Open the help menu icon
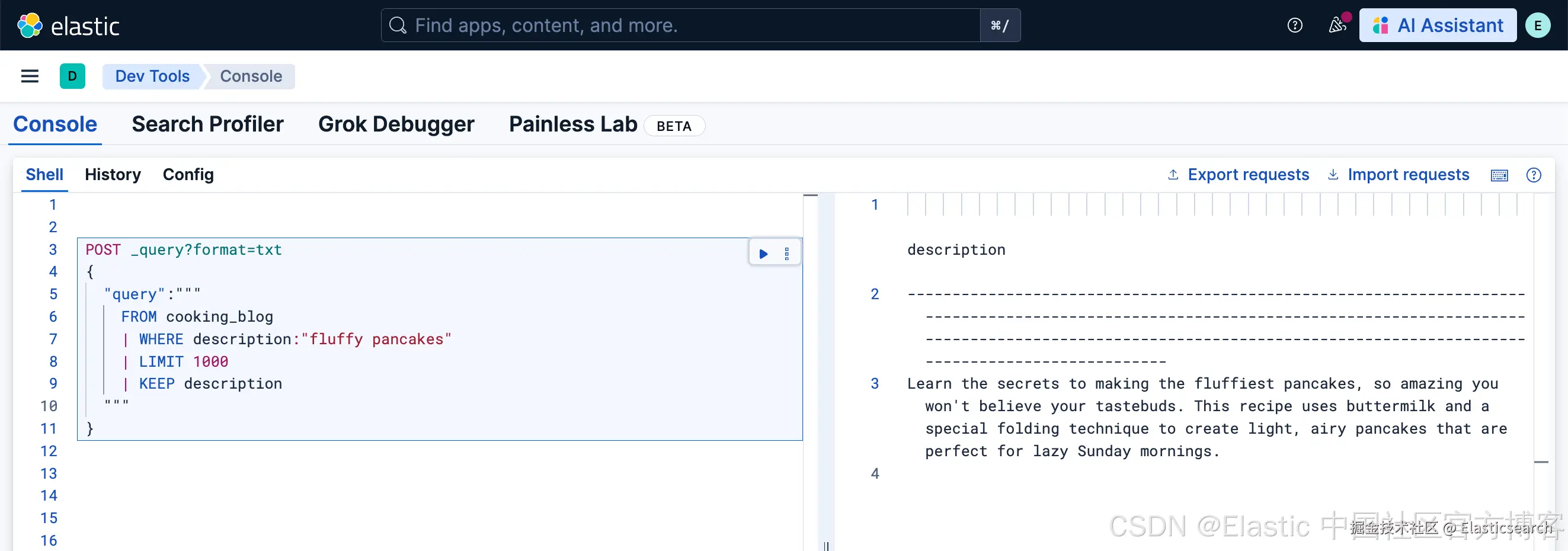This screenshot has height=551, width=1568. [1295, 25]
